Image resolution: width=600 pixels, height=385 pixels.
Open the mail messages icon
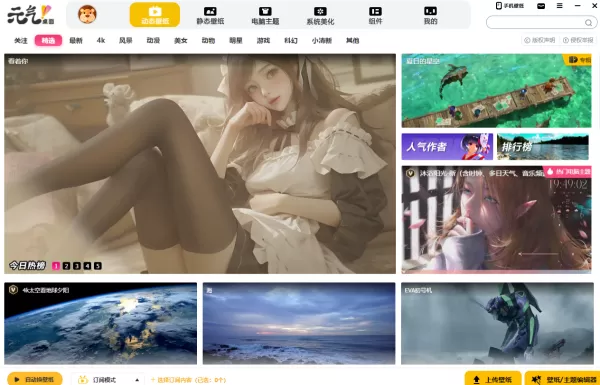click(x=541, y=6)
